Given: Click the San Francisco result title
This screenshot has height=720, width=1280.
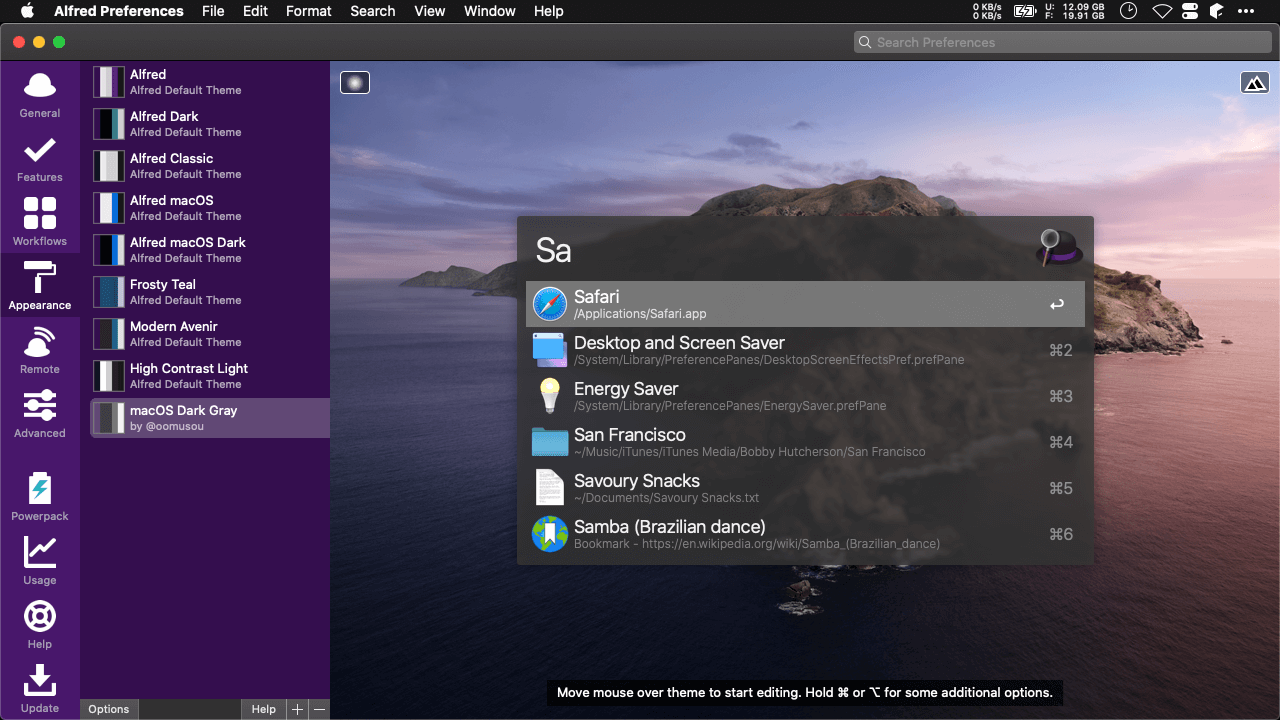Looking at the screenshot, I should coord(630,435).
